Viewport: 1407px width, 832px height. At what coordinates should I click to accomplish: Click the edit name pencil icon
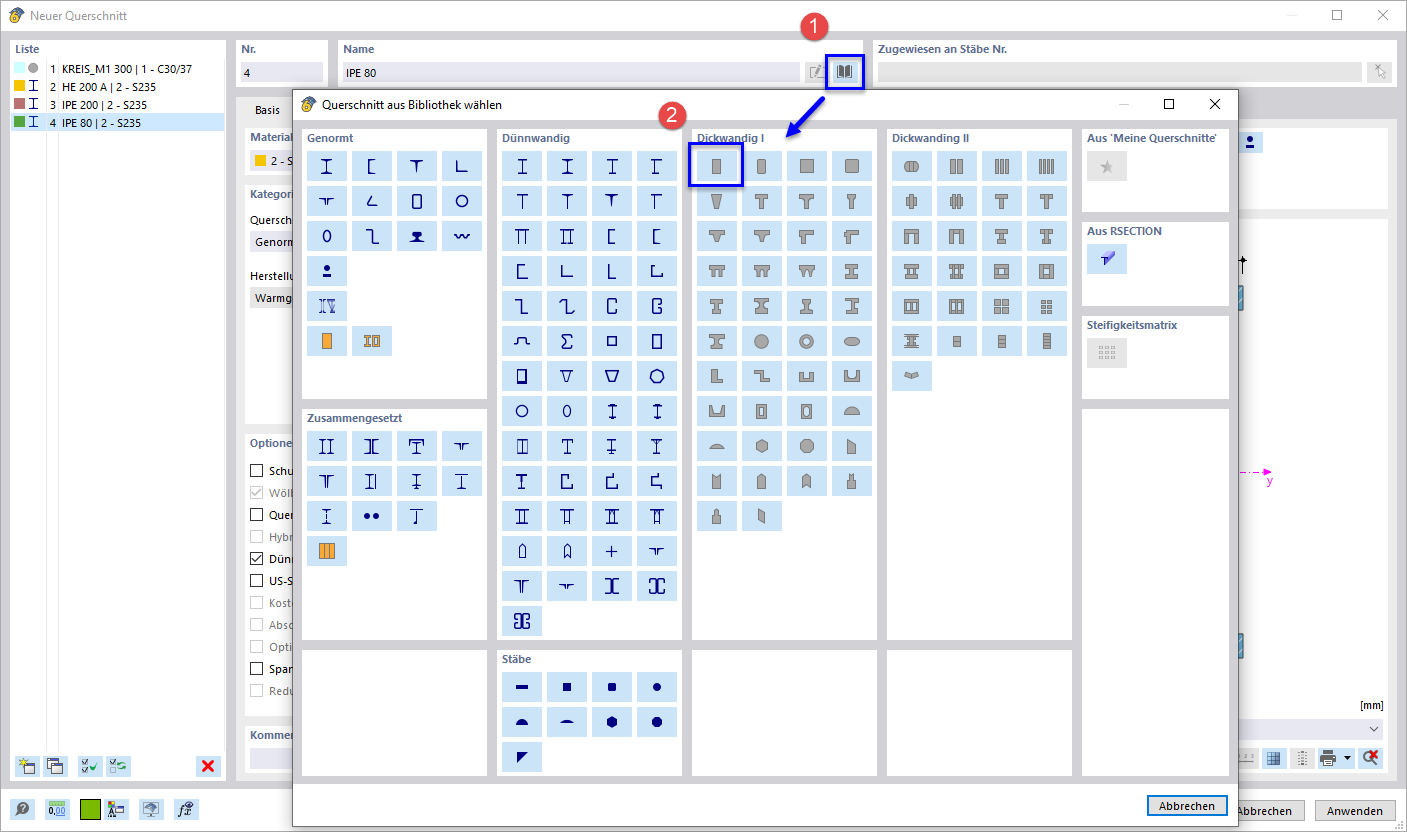[x=816, y=72]
